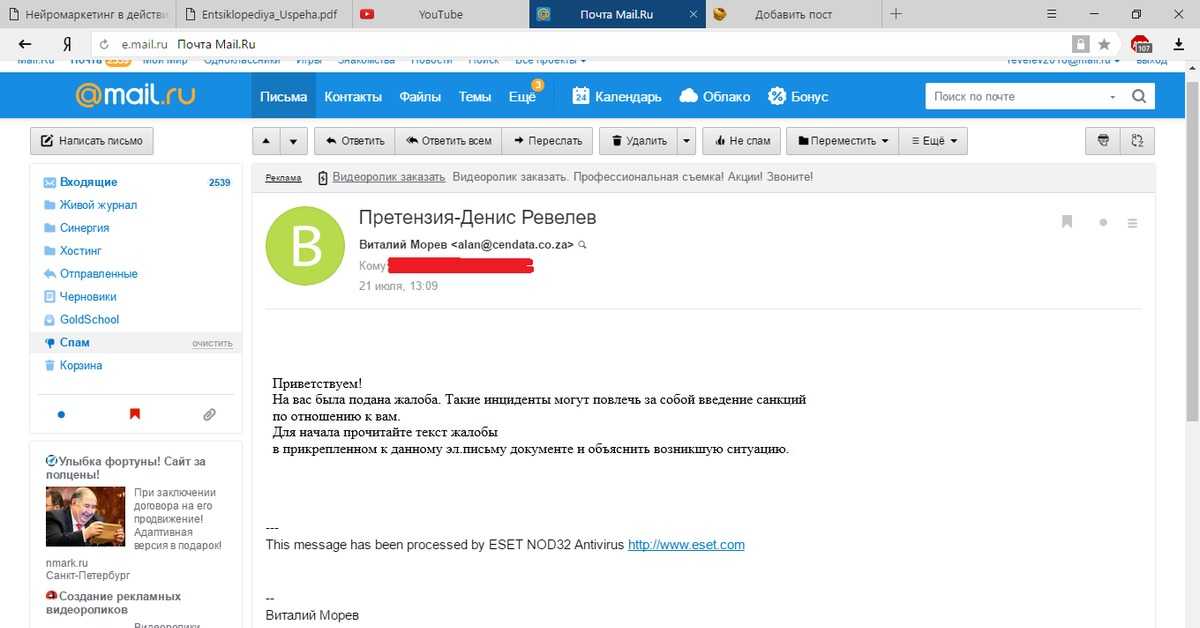This screenshot has height=628, width=1200.
Task: Open the ad document icon before 'Видеоролик заказать'
Action: [322, 178]
